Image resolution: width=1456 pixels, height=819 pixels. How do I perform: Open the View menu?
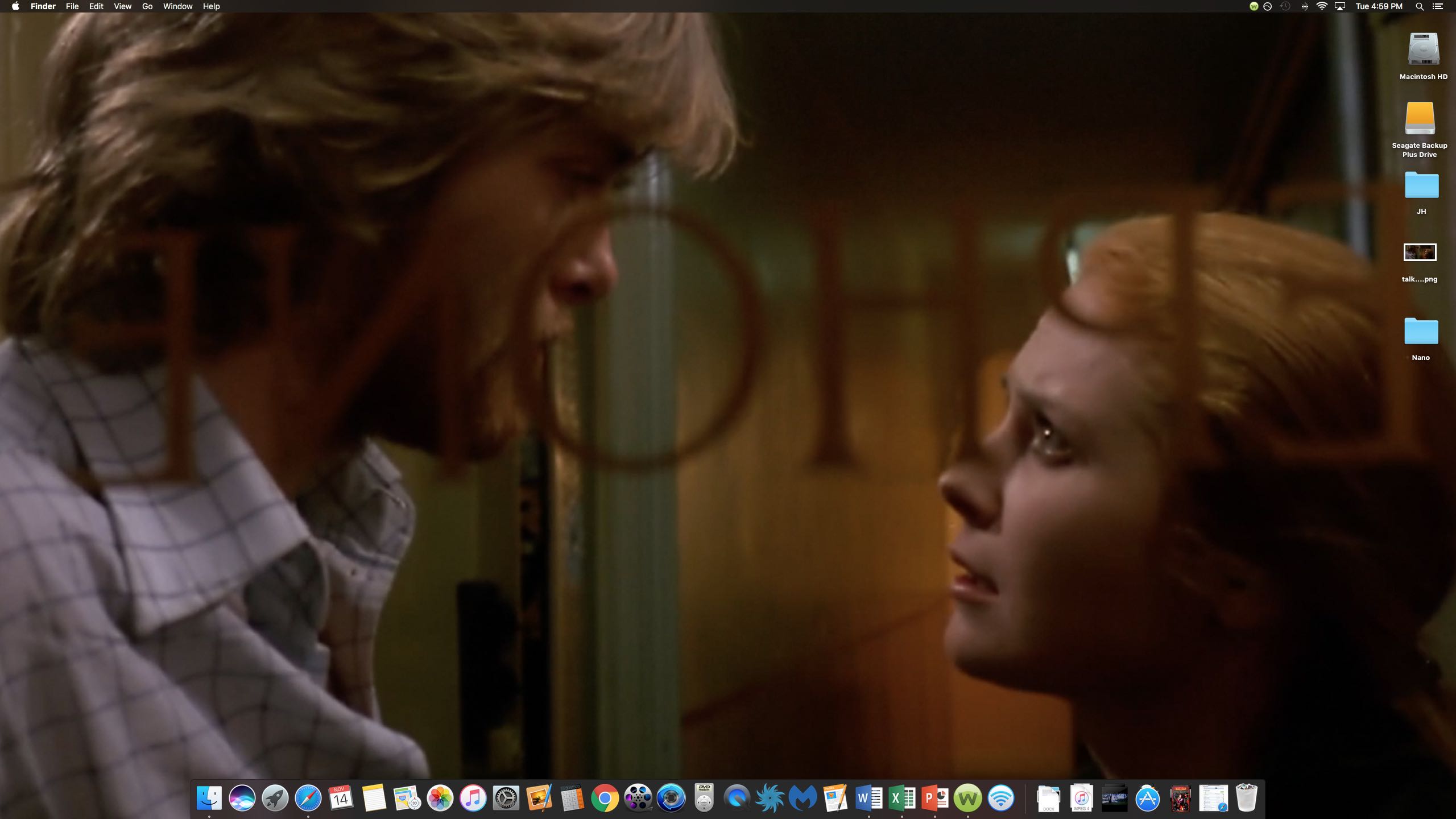[122, 6]
